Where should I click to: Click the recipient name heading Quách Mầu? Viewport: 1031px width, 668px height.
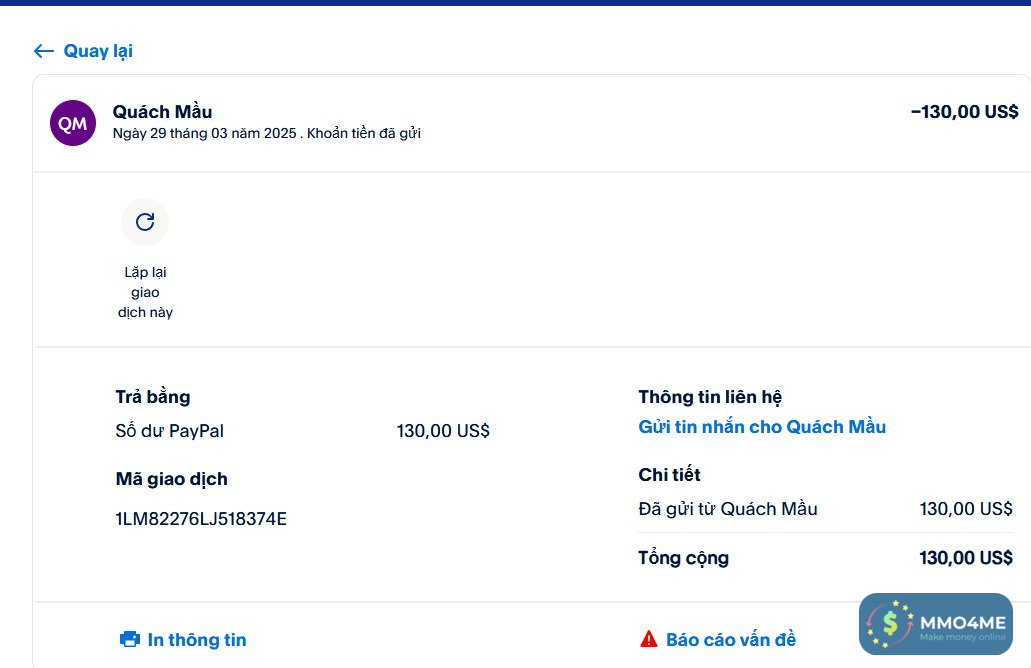pos(162,112)
